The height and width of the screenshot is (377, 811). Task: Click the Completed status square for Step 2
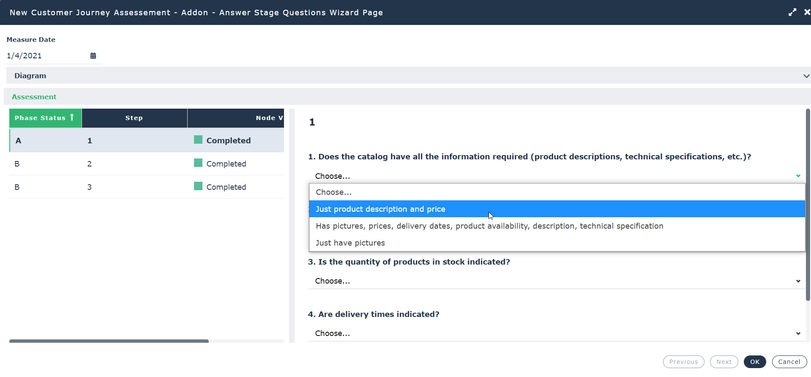198,163
